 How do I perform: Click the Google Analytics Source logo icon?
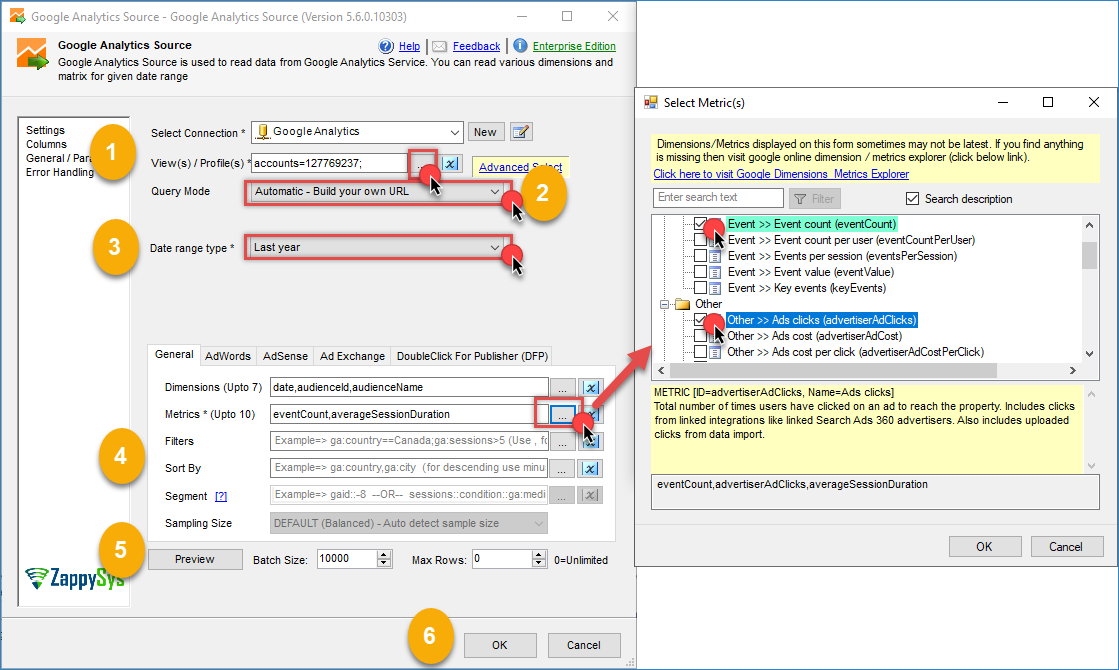[32, 55]
